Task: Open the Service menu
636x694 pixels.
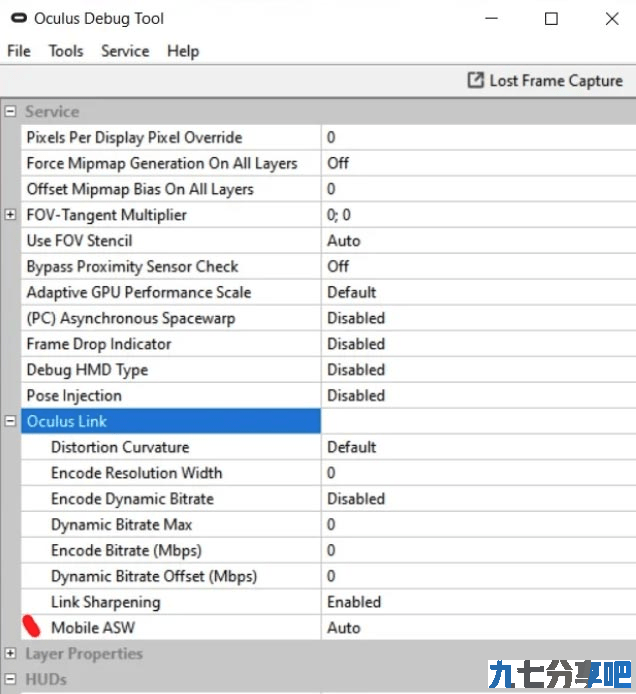Action: coord(125,51)
